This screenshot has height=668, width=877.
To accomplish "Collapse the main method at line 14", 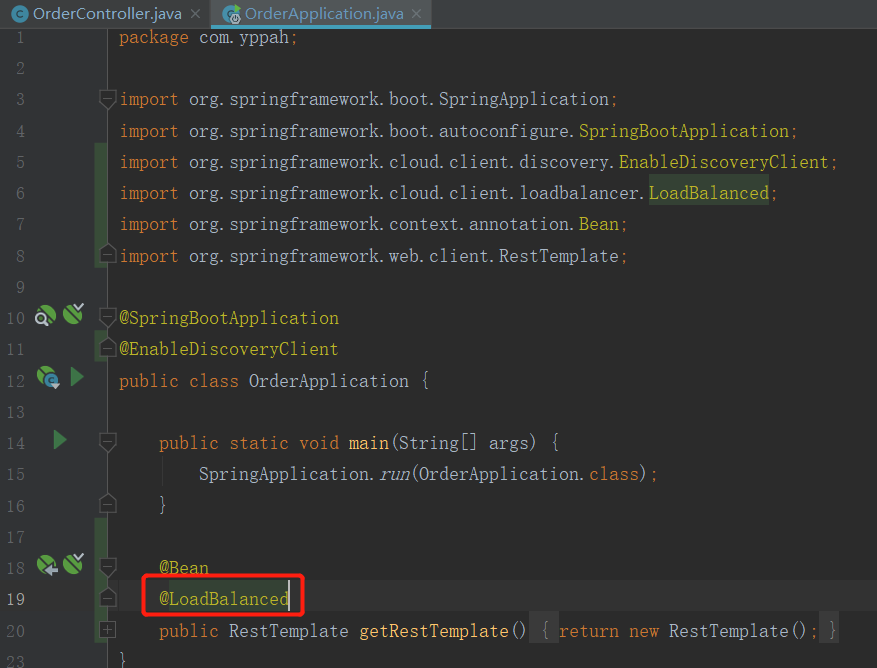I will pyautogui.click(x=107, y=443).
